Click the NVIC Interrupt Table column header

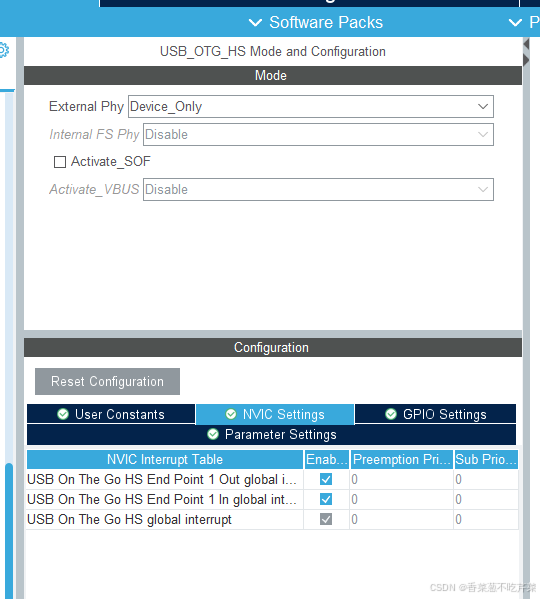coord(165,460)
